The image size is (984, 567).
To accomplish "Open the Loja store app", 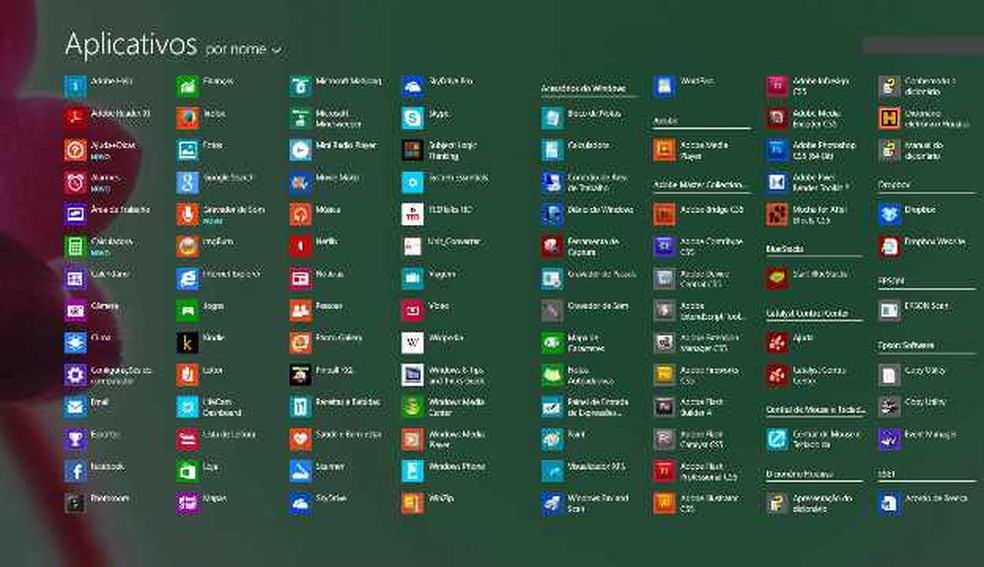I will tap(198, 471).
